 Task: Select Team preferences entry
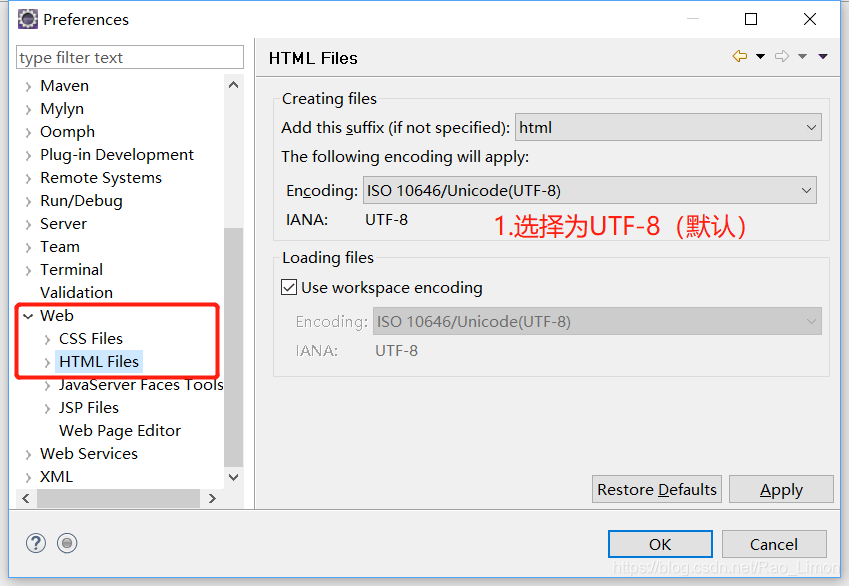point(60,246)
